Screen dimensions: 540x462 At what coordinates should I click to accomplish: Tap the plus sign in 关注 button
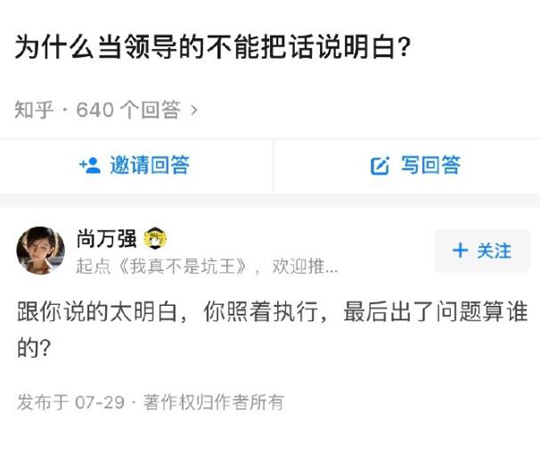tap(460, 250)
